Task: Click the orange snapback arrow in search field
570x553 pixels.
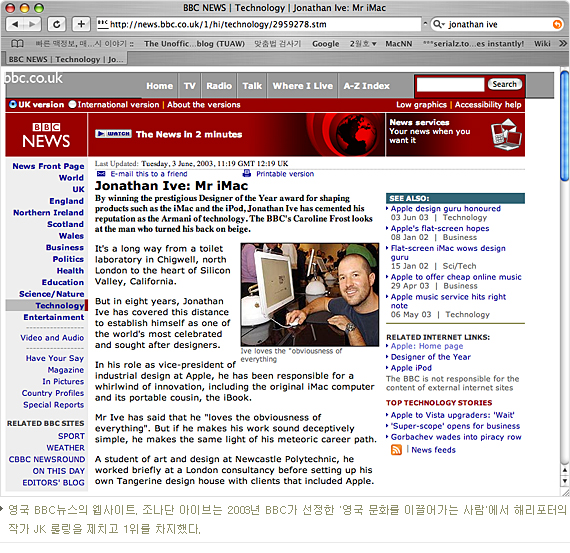Action: tap(557, 24)
